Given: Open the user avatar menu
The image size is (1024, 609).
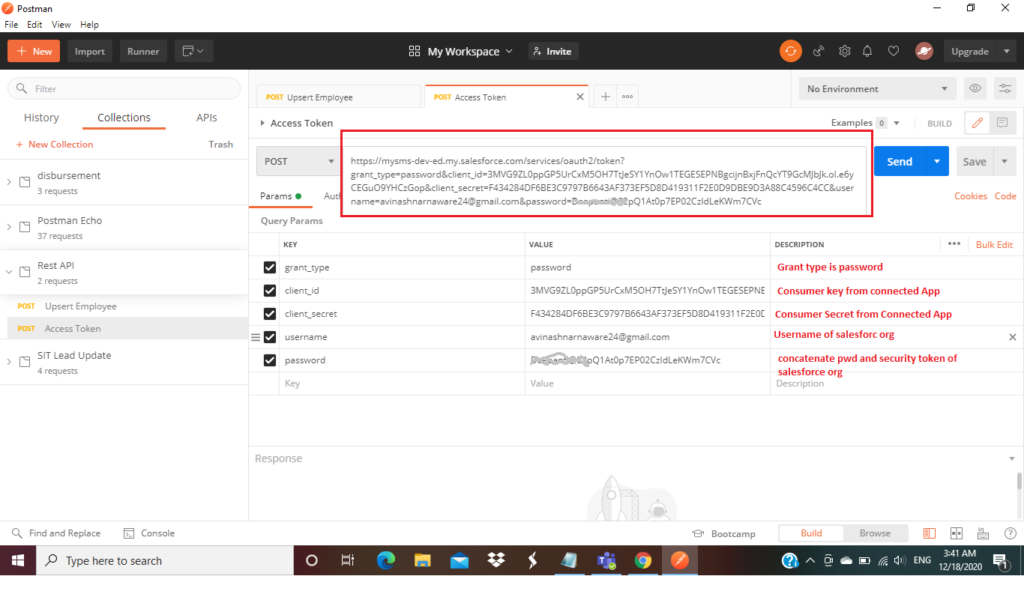Looking at the screenshot, I should tap(924, 51).
